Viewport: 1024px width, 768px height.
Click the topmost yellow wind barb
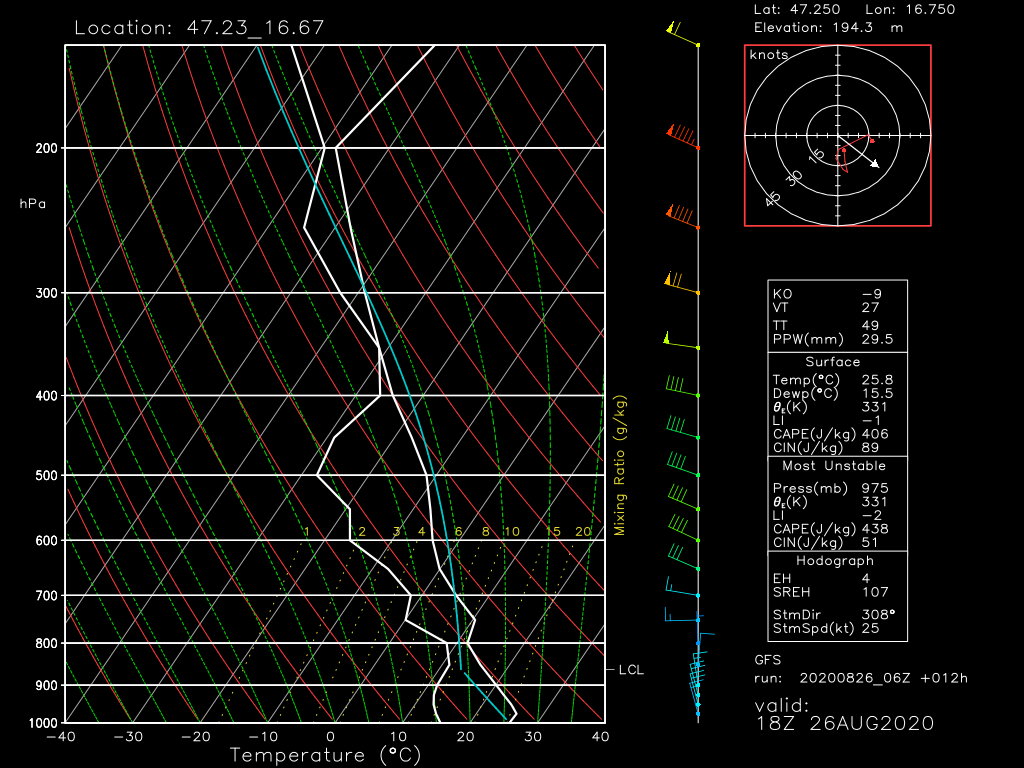681,35
